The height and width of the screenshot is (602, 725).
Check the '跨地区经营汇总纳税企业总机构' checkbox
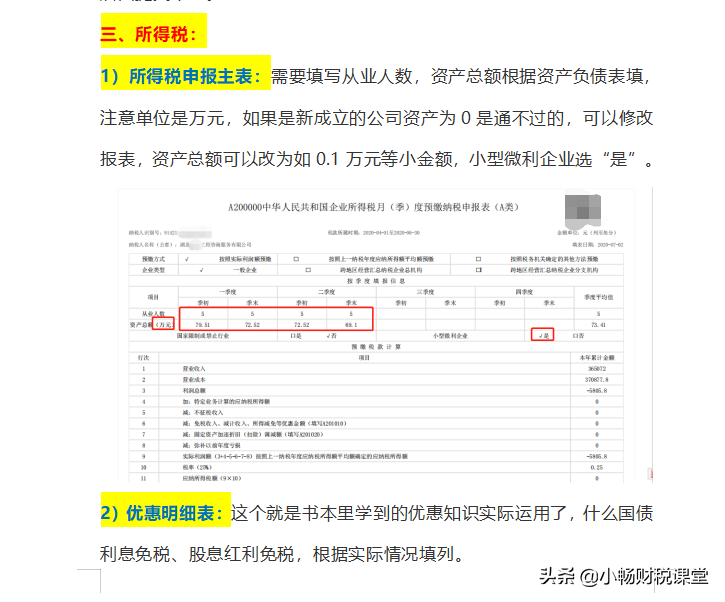(308, 270)
